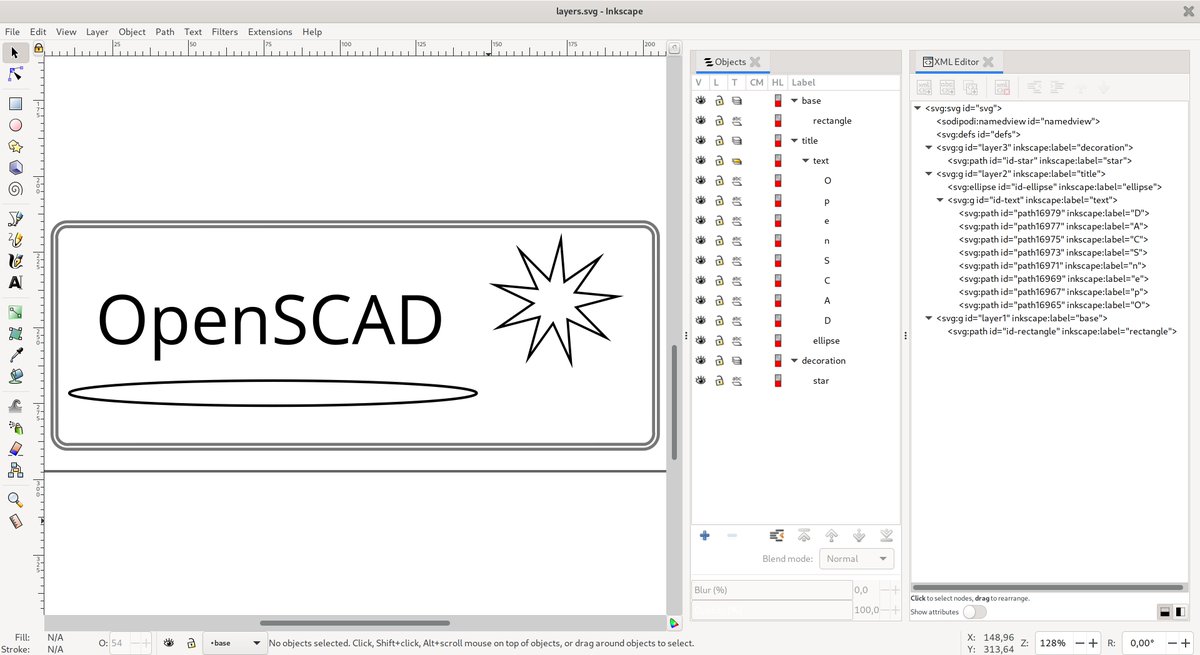Toggle current layer visibility in status bar

coord(169,643)
